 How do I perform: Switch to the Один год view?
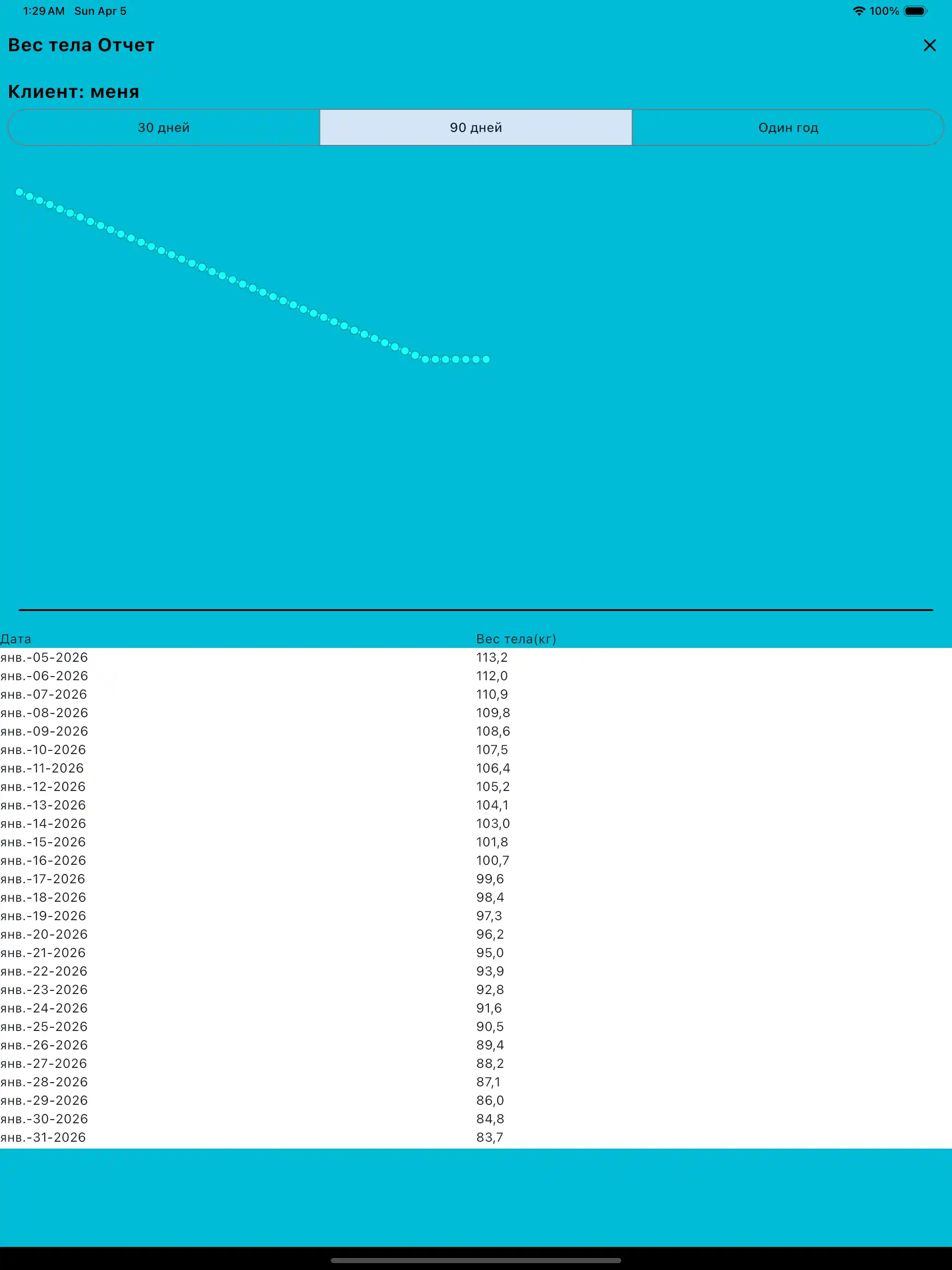788,127
